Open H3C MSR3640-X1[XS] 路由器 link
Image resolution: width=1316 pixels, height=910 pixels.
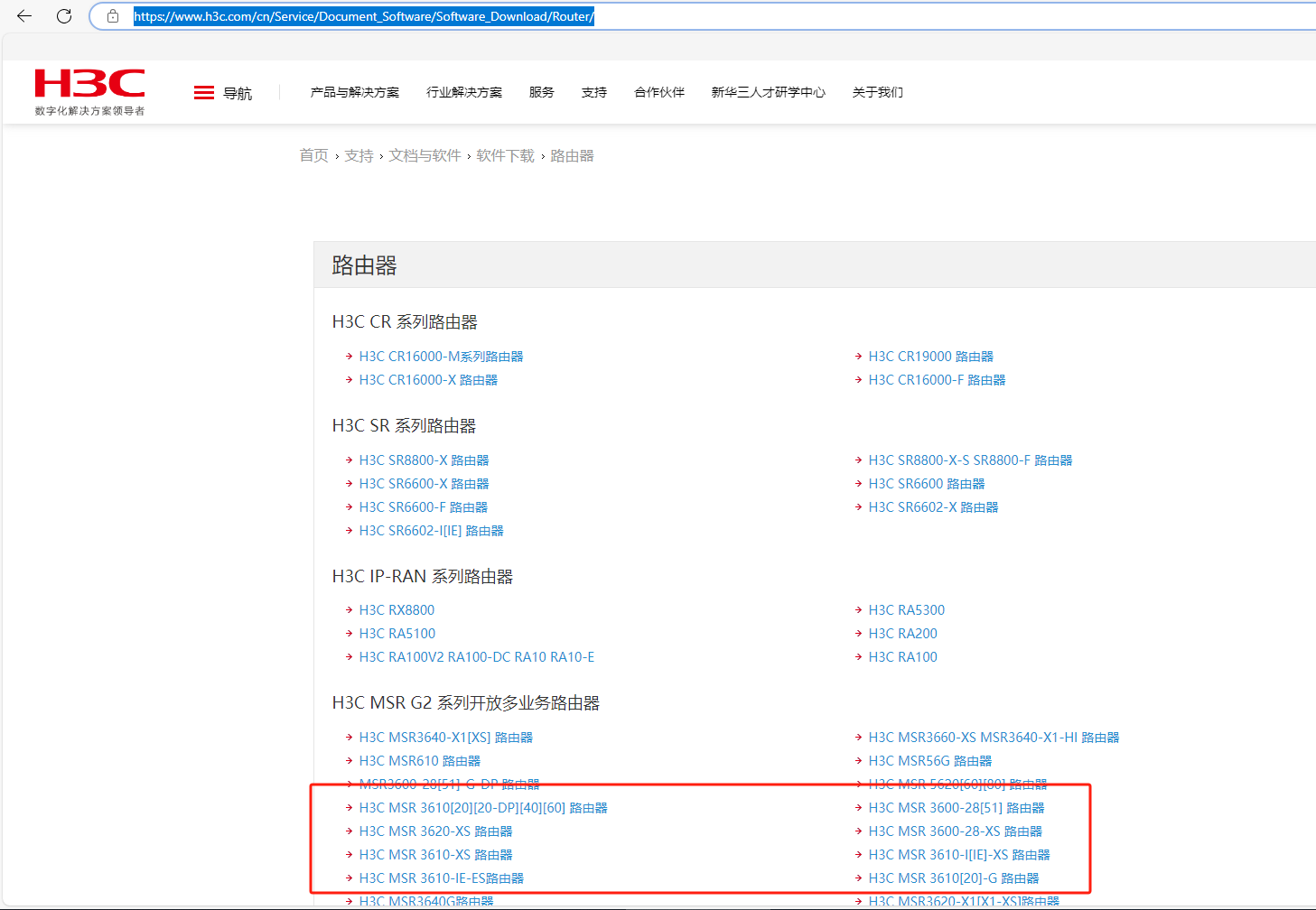[446, 738]
